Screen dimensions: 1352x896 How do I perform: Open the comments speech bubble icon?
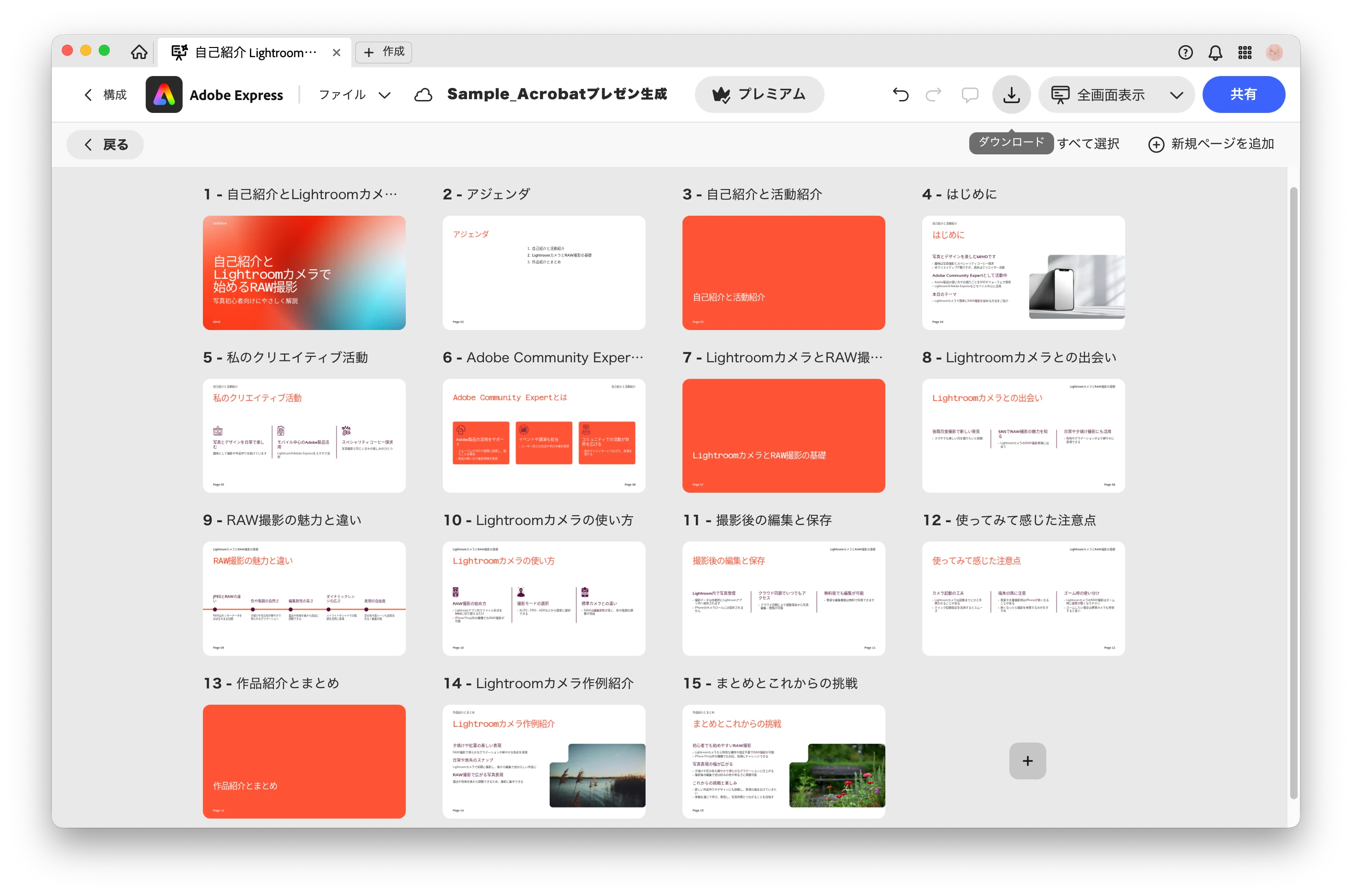[970, 95]
